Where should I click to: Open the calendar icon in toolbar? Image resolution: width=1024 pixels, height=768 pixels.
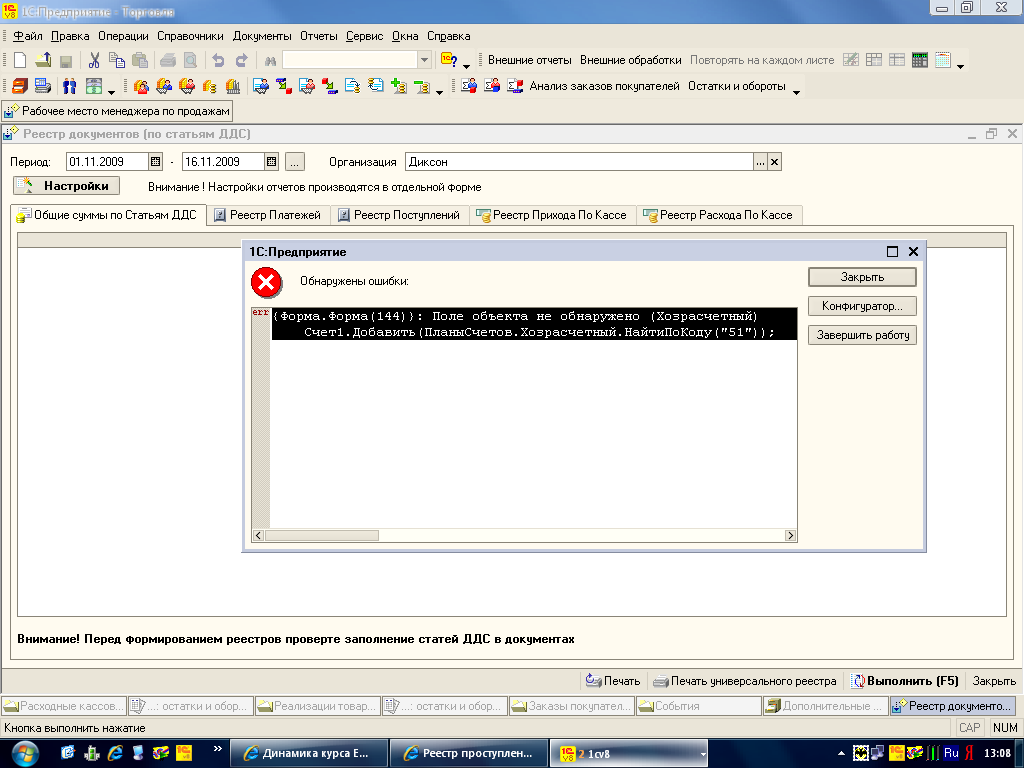click(x=942, y=60)
